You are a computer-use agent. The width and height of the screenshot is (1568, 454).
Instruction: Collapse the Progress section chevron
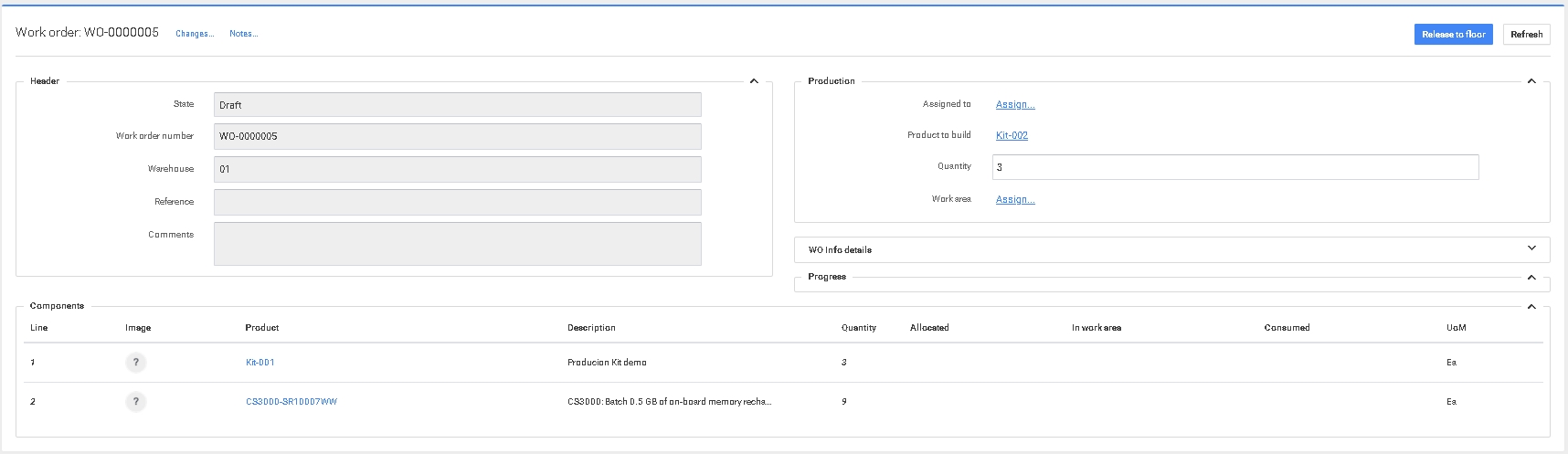(1531, 277)
